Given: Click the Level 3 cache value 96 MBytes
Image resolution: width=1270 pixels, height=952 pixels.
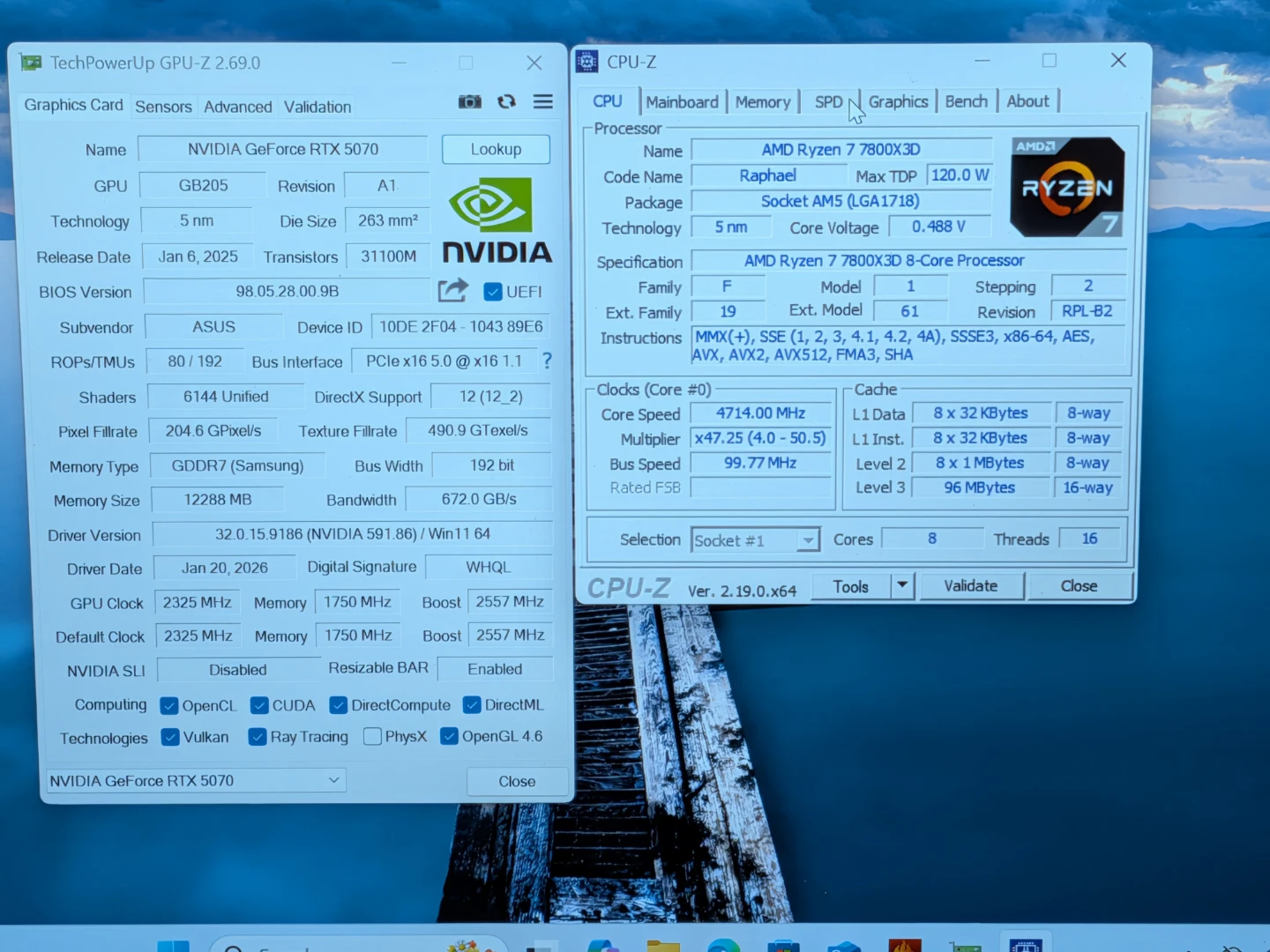Looking at the screenshot, I should point(980,487).
